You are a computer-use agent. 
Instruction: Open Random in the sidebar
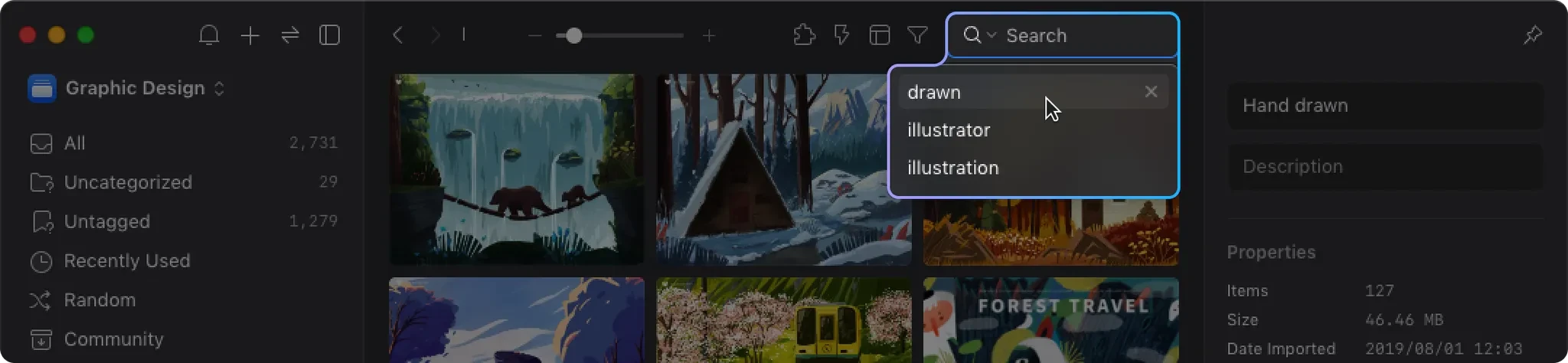(x=184, y=300)
